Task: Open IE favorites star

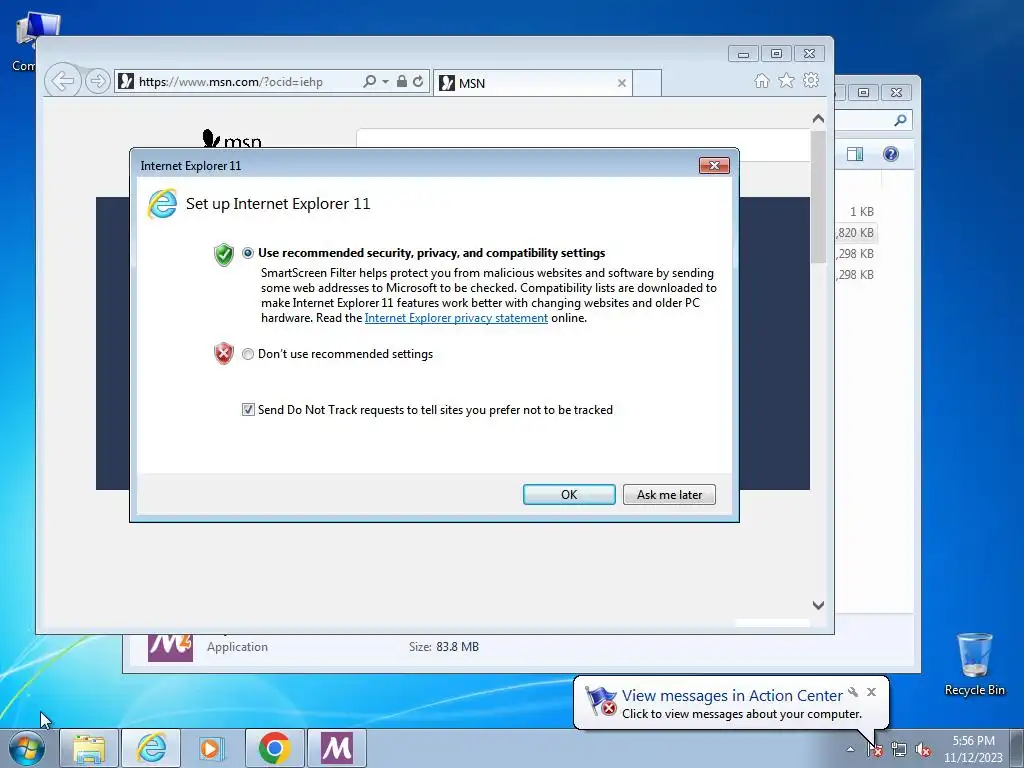Action: tap(786, 80)
